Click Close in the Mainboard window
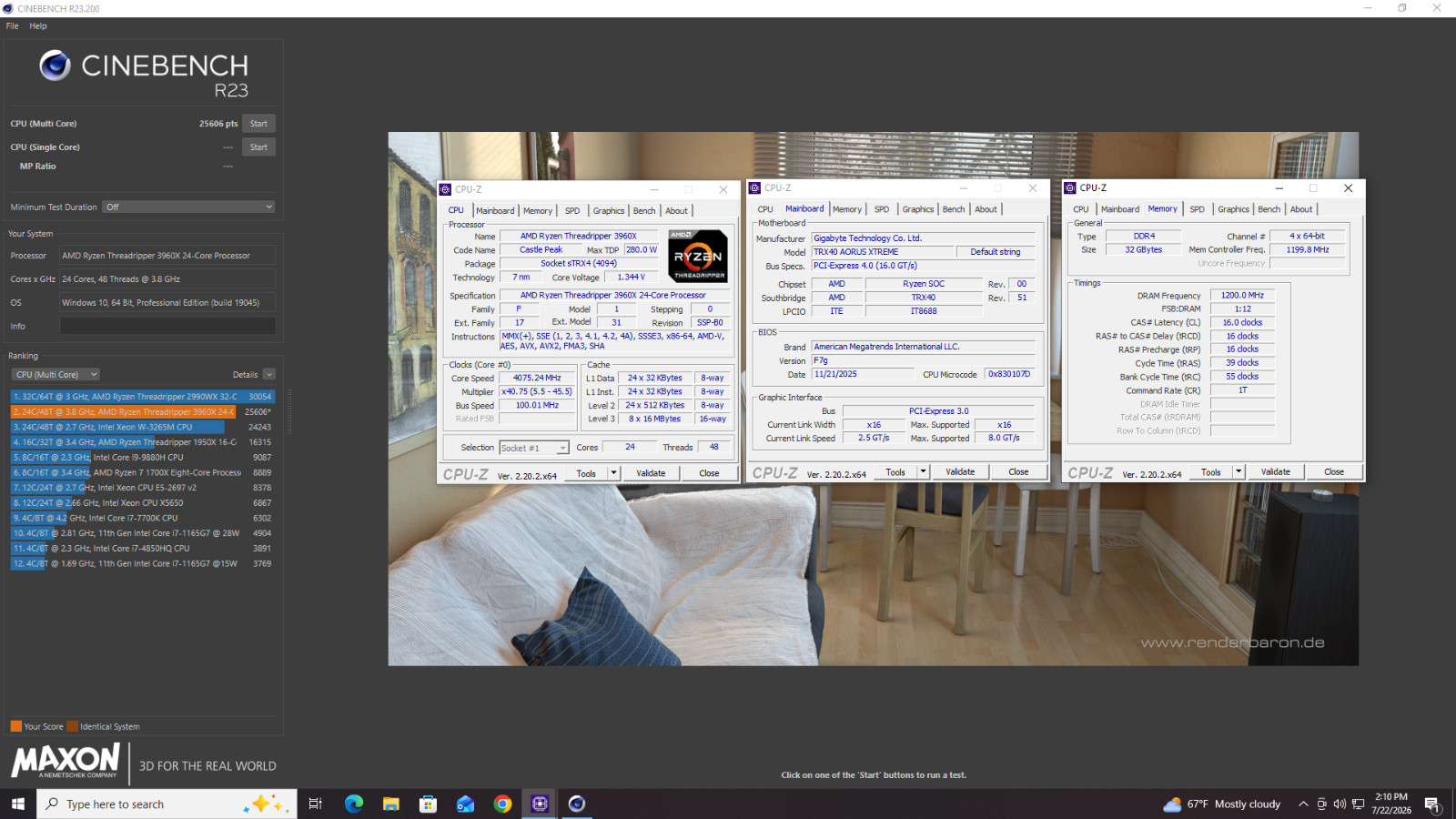 click(x=1018, y=472)
